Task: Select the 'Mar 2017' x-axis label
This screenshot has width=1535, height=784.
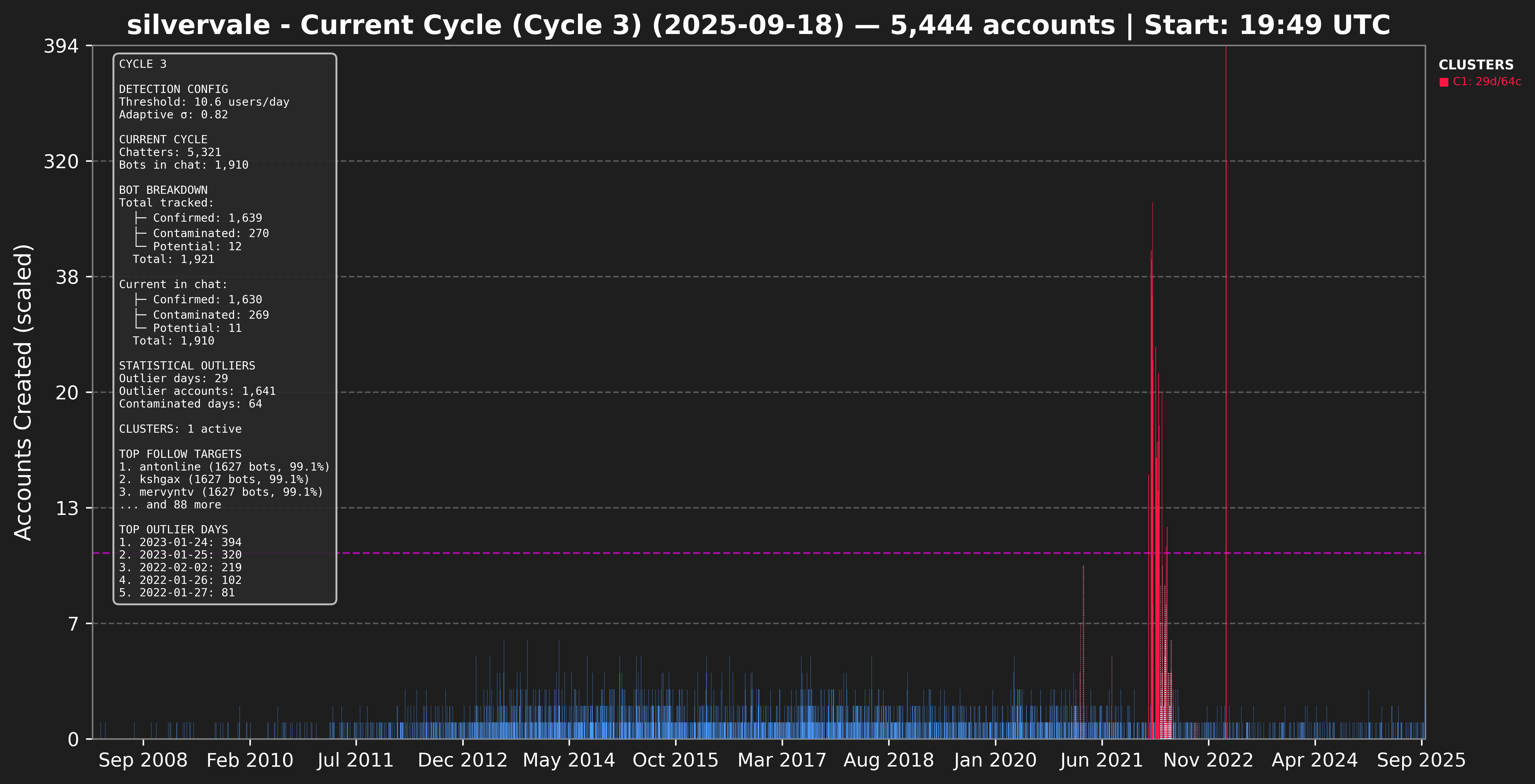Action: point(782,761)
